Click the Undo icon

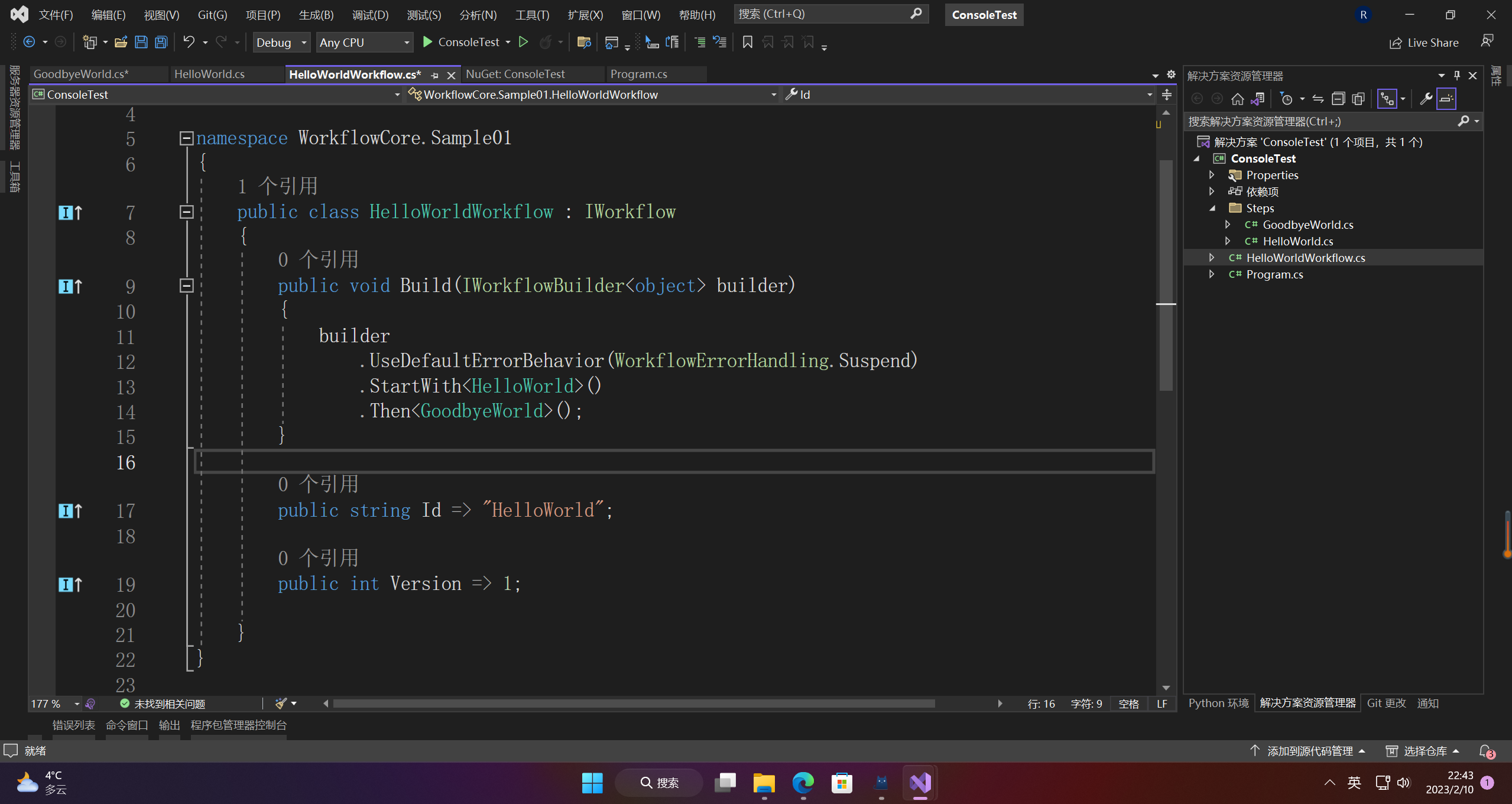tap(188, 42)
